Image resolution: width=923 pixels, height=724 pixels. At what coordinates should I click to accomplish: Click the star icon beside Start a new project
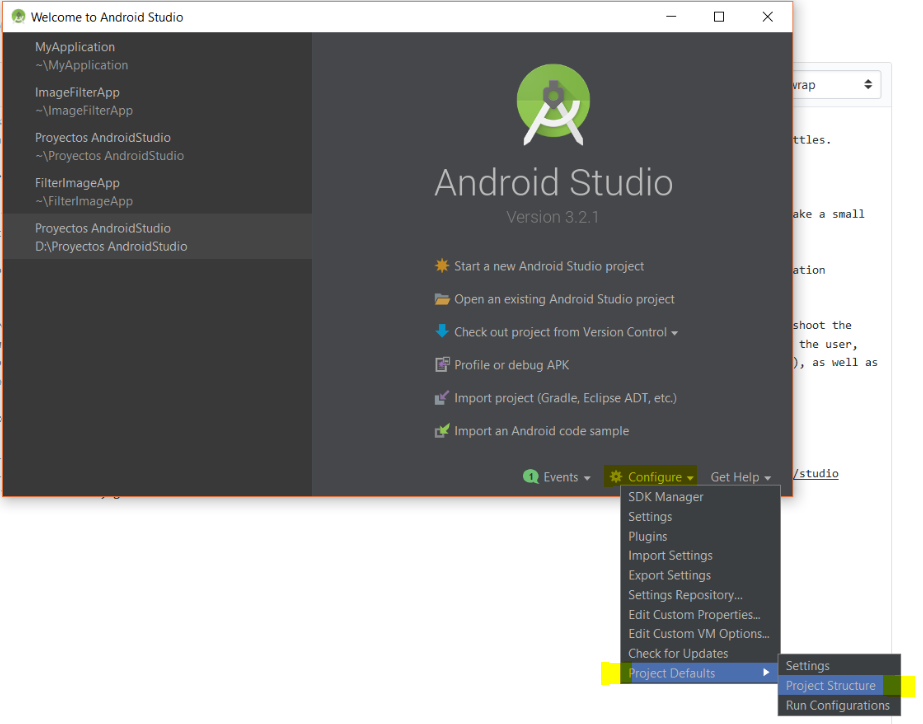point(441,265)
